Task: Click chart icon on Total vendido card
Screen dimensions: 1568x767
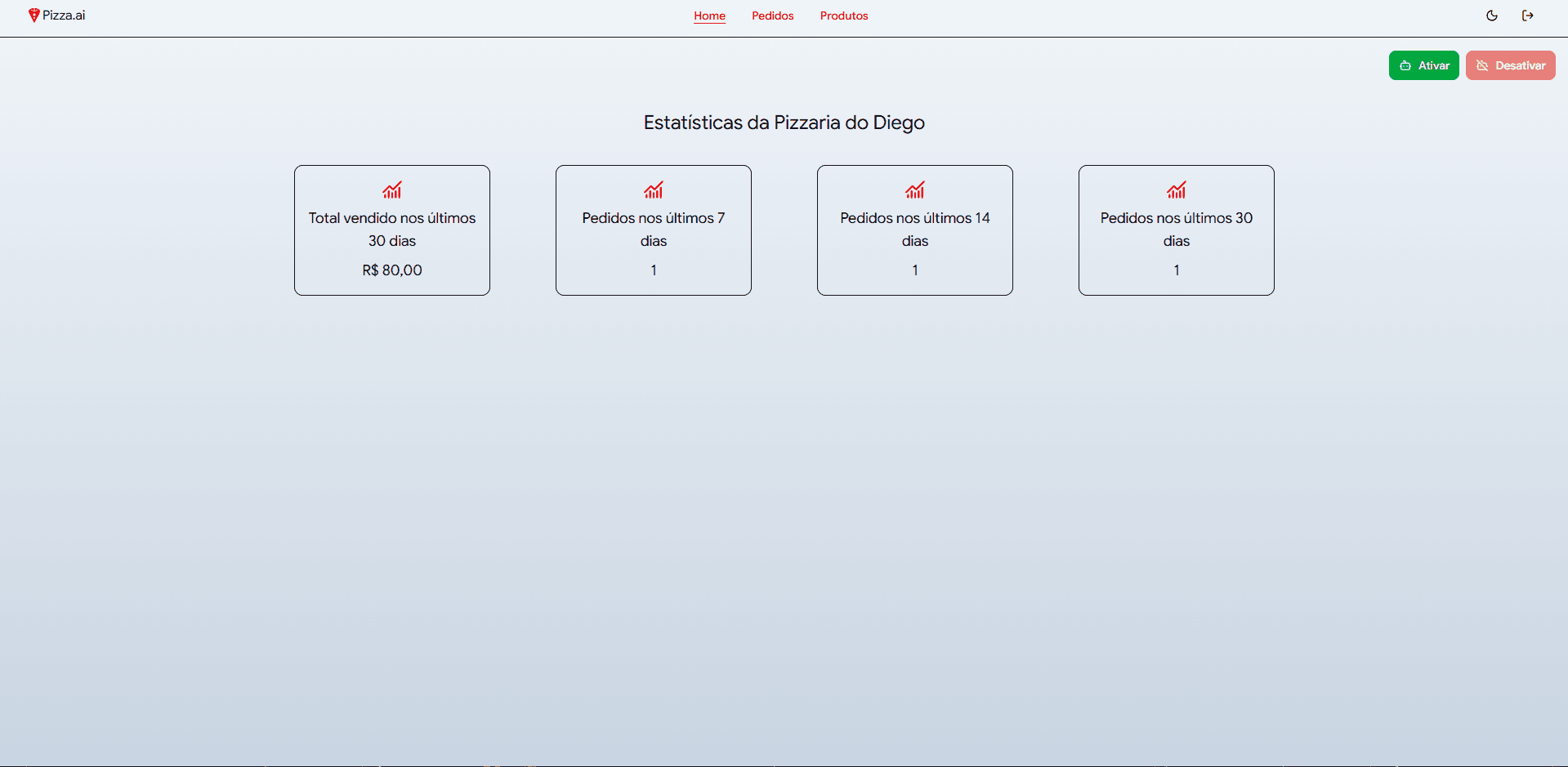Action: (x=392, y=190)
